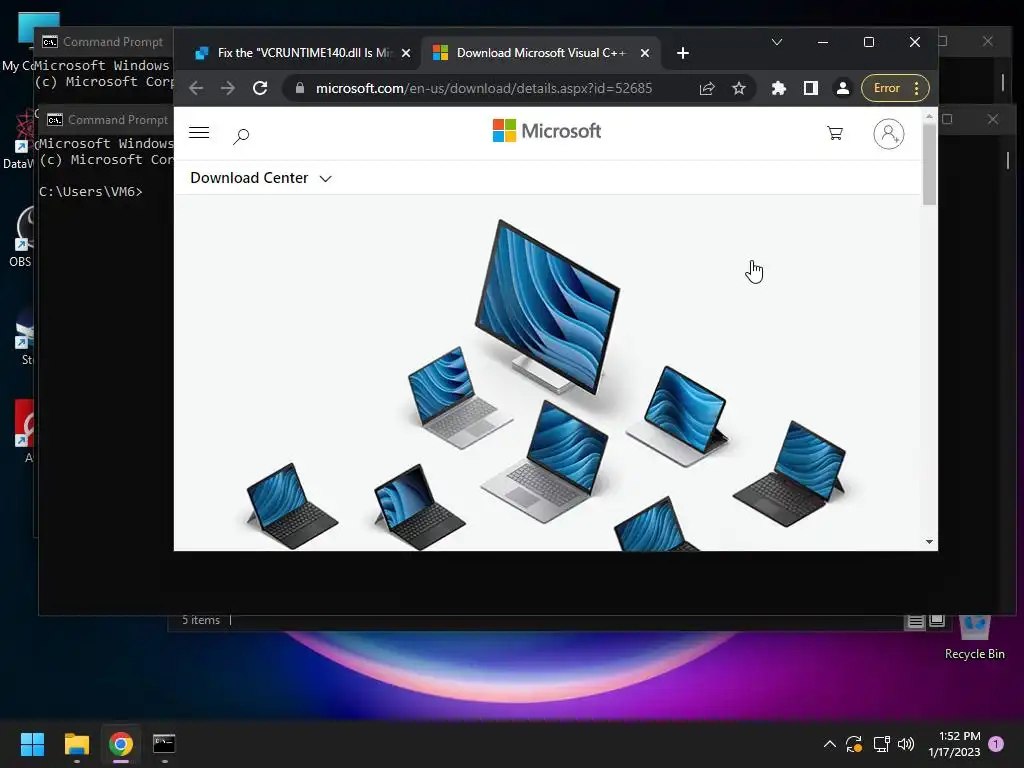Image resolution: width=1024 pixels, height=768 pixels.
Task: Maximize the Chrome window
Action: pos(869,42)
